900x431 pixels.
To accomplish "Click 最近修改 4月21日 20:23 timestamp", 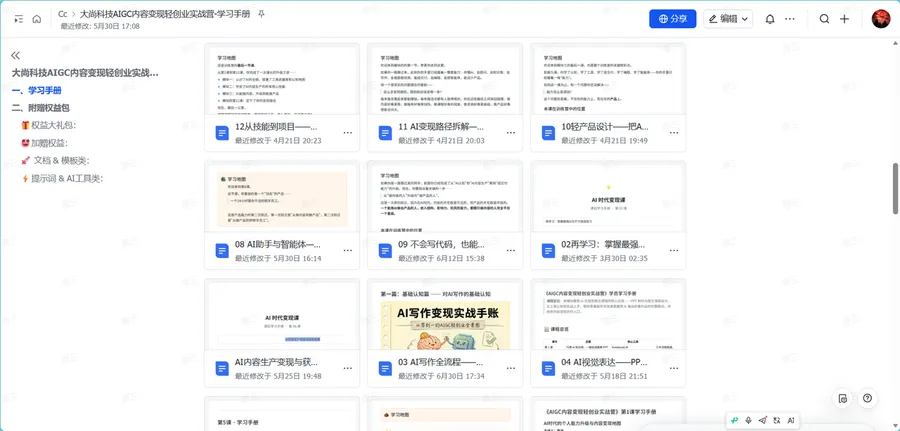I will point(278,141).
